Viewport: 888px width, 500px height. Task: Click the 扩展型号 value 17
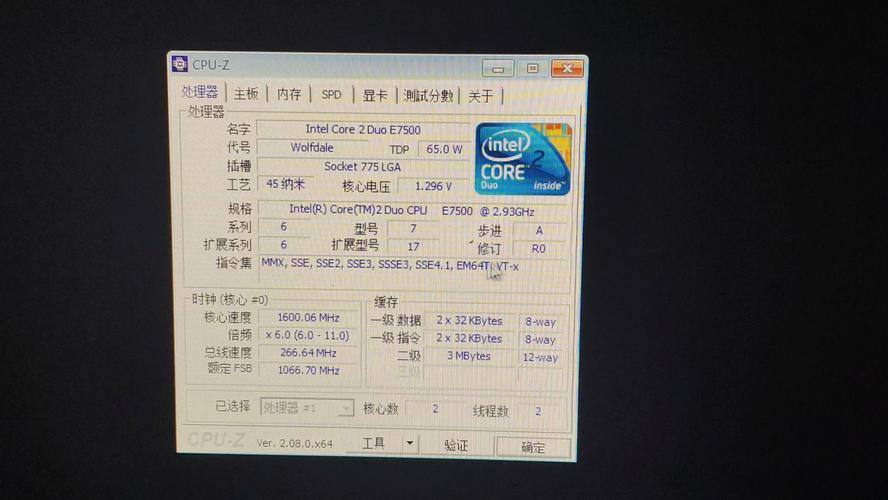pos(413,246)
